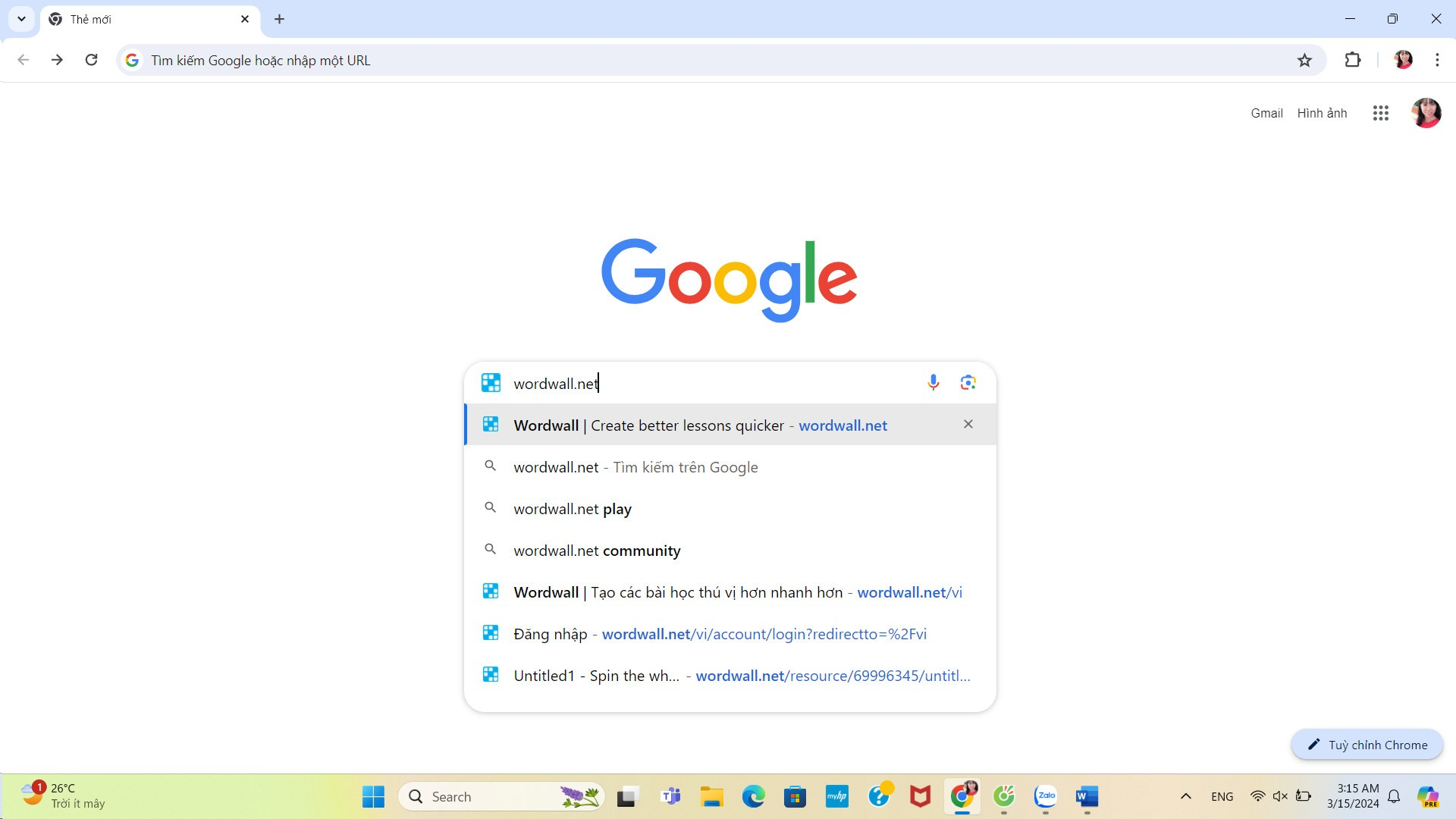Reload the current page
The image size is (1456, 819).
tap(91, 60)
